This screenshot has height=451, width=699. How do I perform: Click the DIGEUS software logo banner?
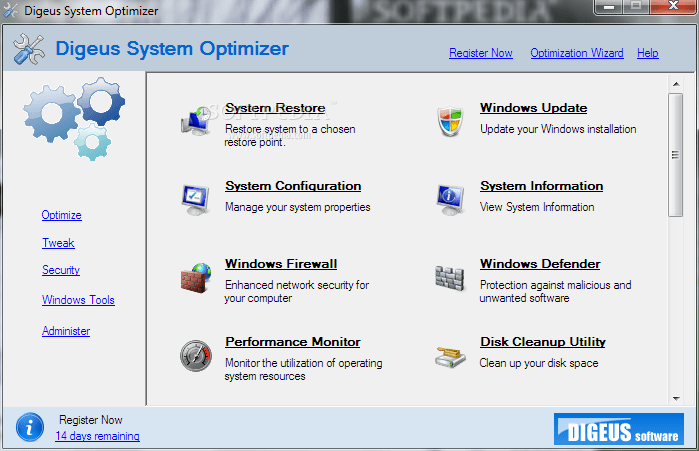click(619, 429)
